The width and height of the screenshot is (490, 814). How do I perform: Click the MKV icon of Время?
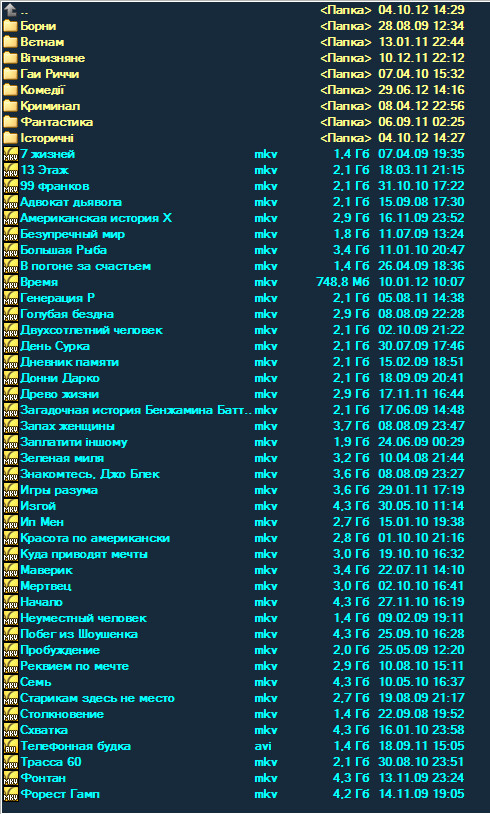pos(10,283)
